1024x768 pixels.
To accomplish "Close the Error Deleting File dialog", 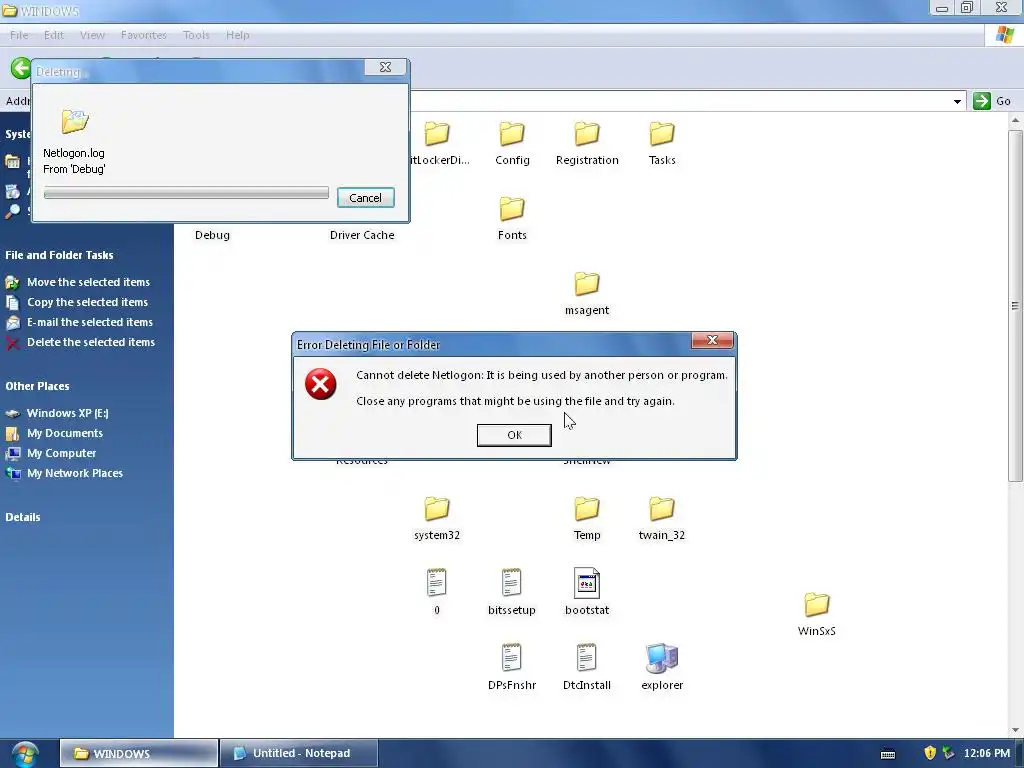I will (x=712, y=340).
